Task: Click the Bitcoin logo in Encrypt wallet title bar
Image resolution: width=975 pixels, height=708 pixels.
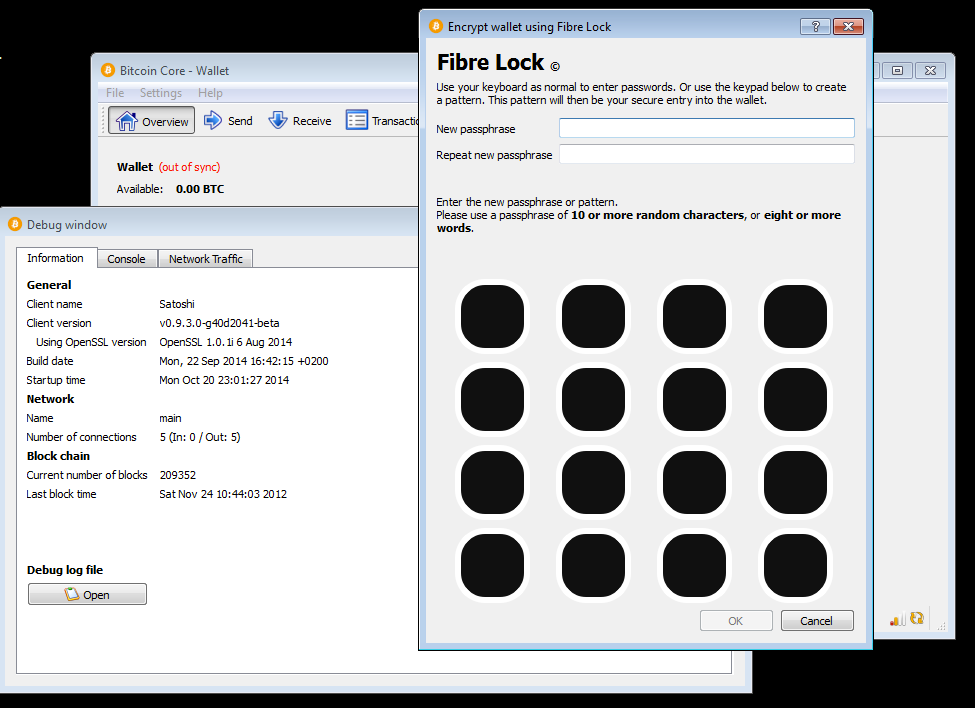Action: pyautogui.click(x=436, y=26)
